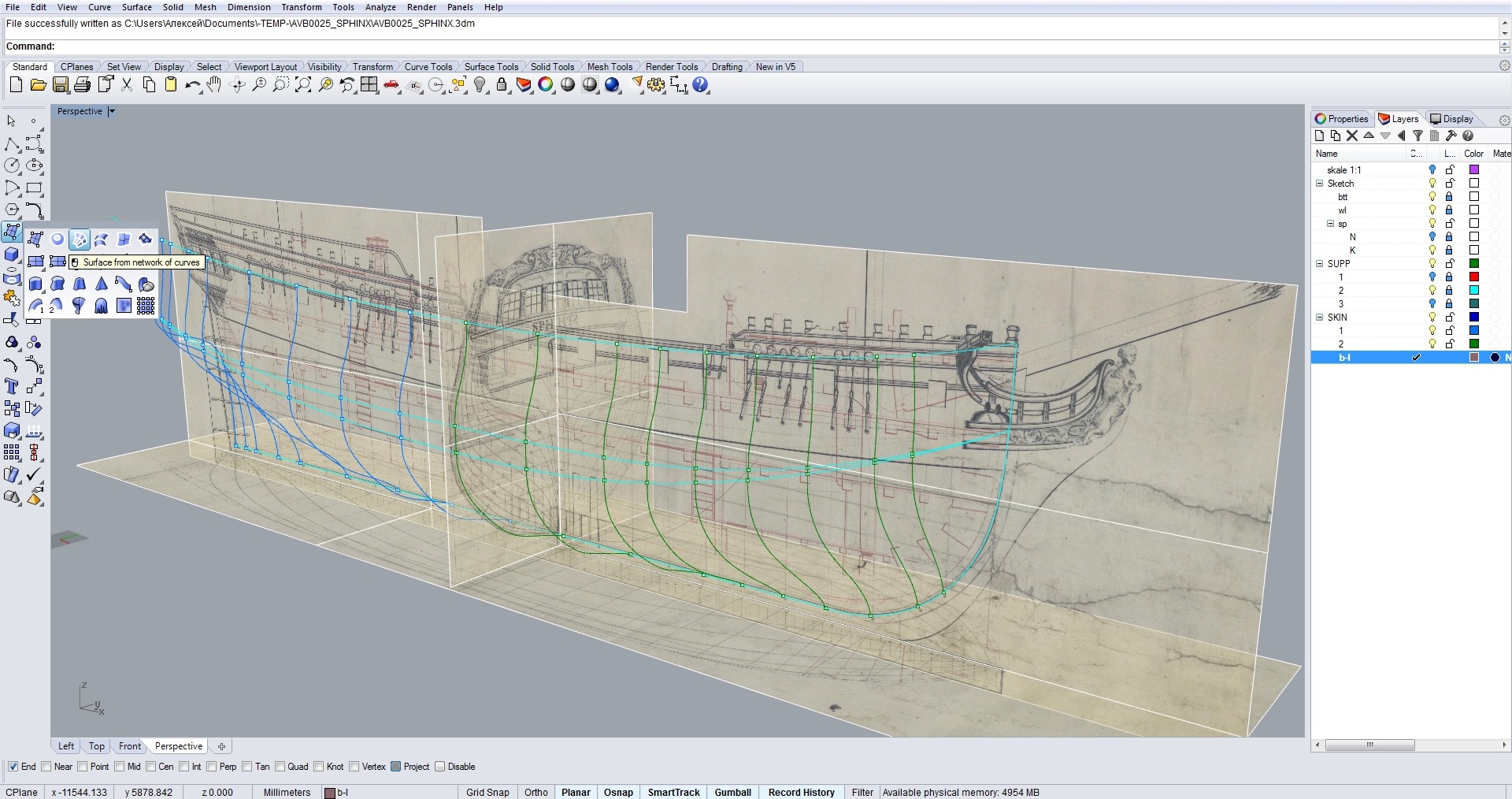Collapse the SKIN layer tree
The width and height of the screenshot is (1512, 799).
1320,318
